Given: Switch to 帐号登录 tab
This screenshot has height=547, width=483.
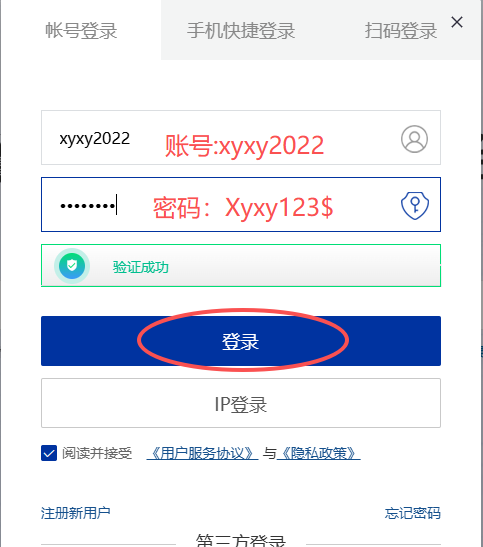Looking at the screenshot, I should [81, 30].
